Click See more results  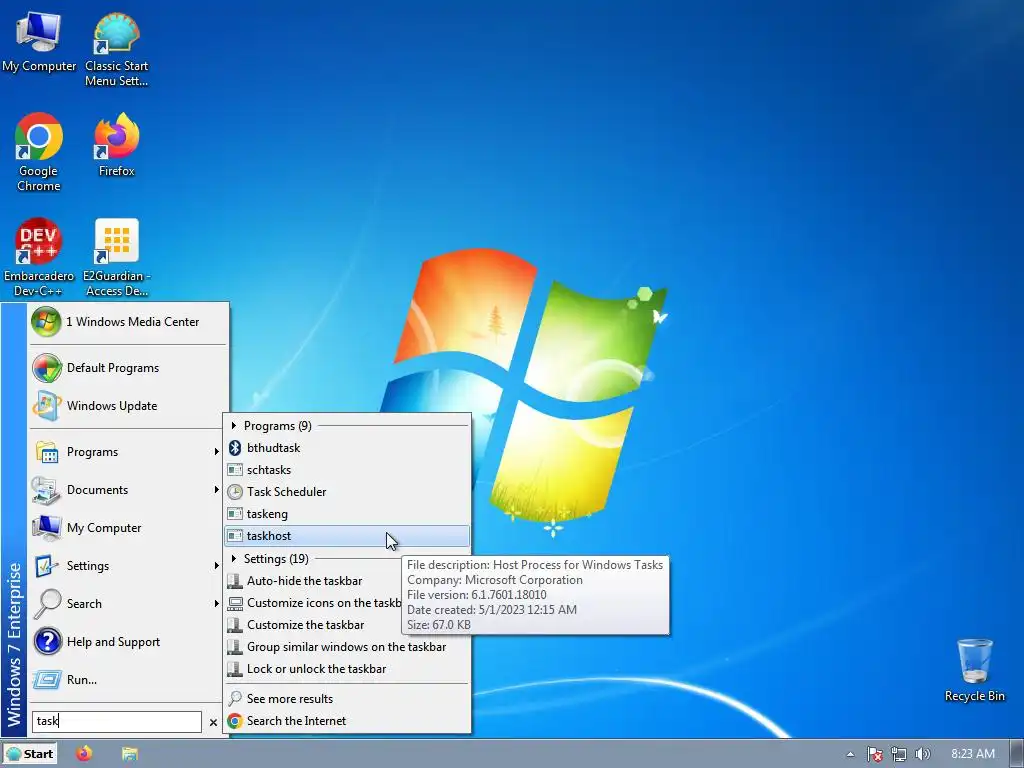[347, 699]
